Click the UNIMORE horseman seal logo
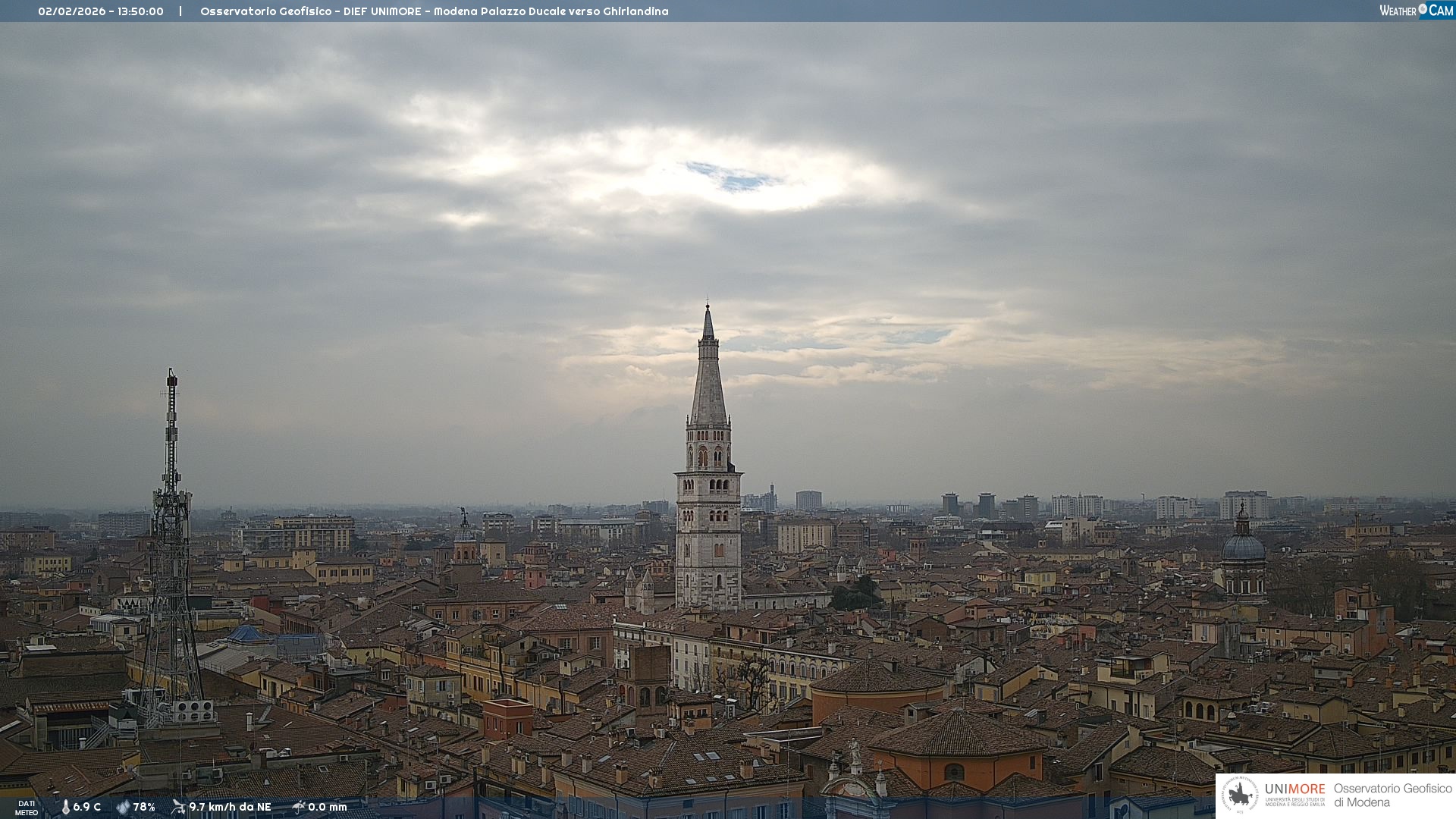The width and height of the screenshot is (1456, 819). 1241,795
